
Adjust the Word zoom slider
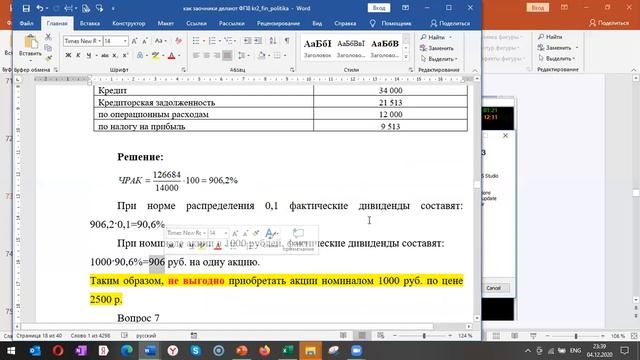424,336
